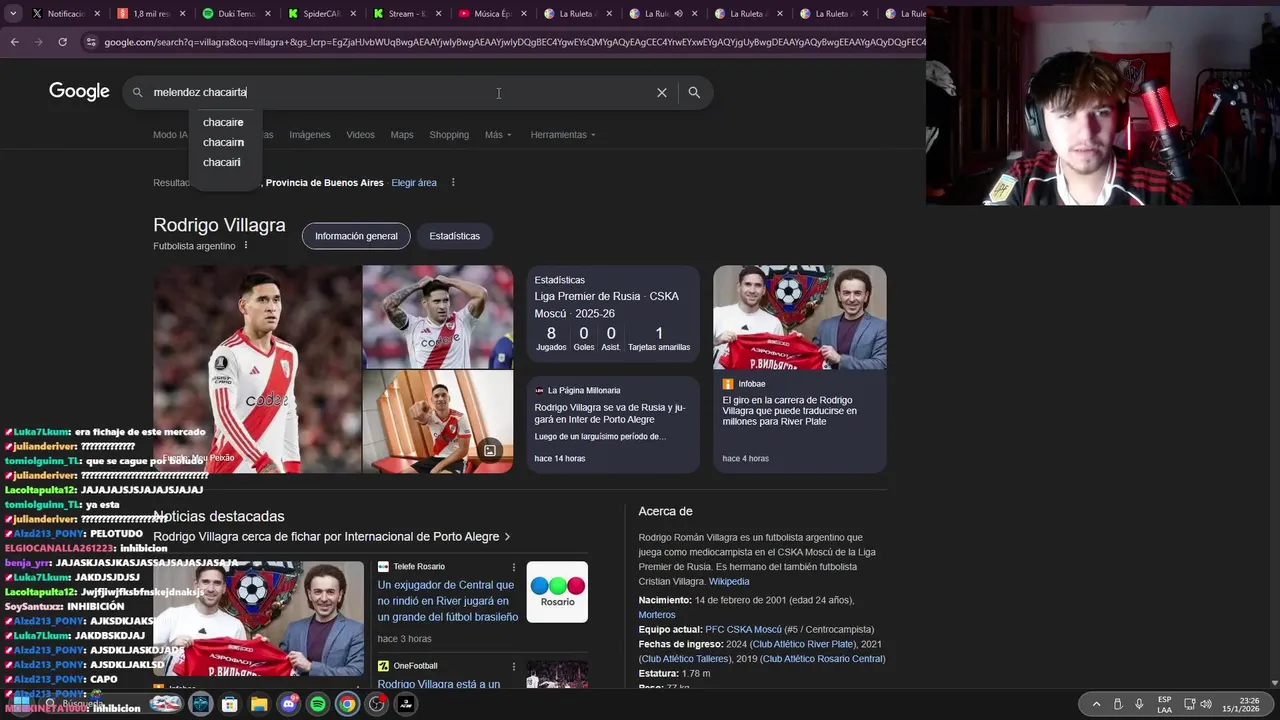
Task: Open site information icon in address bar
Action: click(91, 42)
